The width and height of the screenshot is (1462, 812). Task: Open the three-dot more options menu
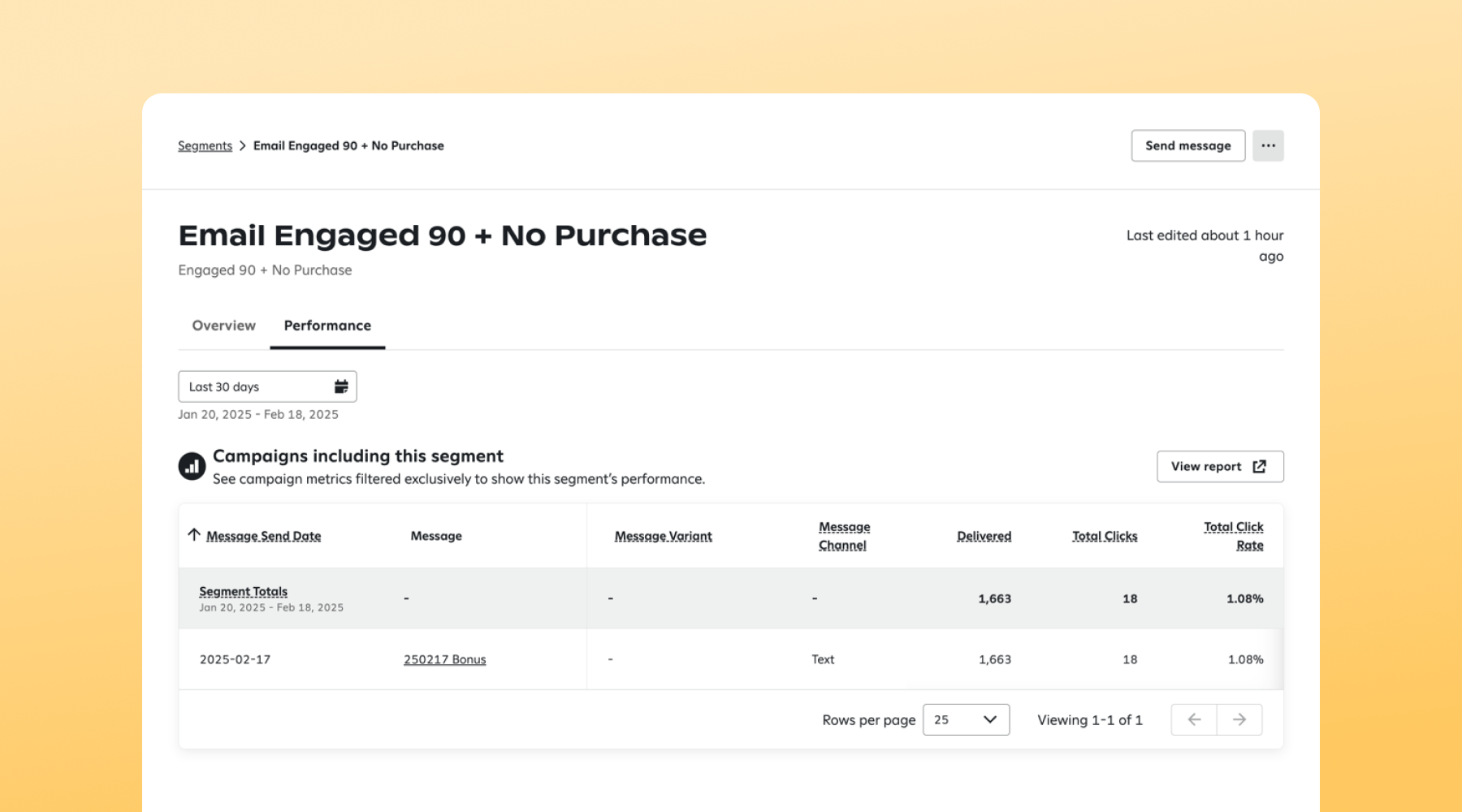coord(1268,145)
